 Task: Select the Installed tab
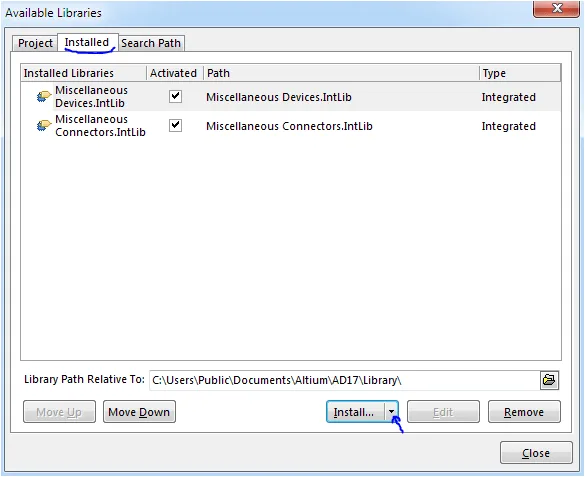point(87,42)
